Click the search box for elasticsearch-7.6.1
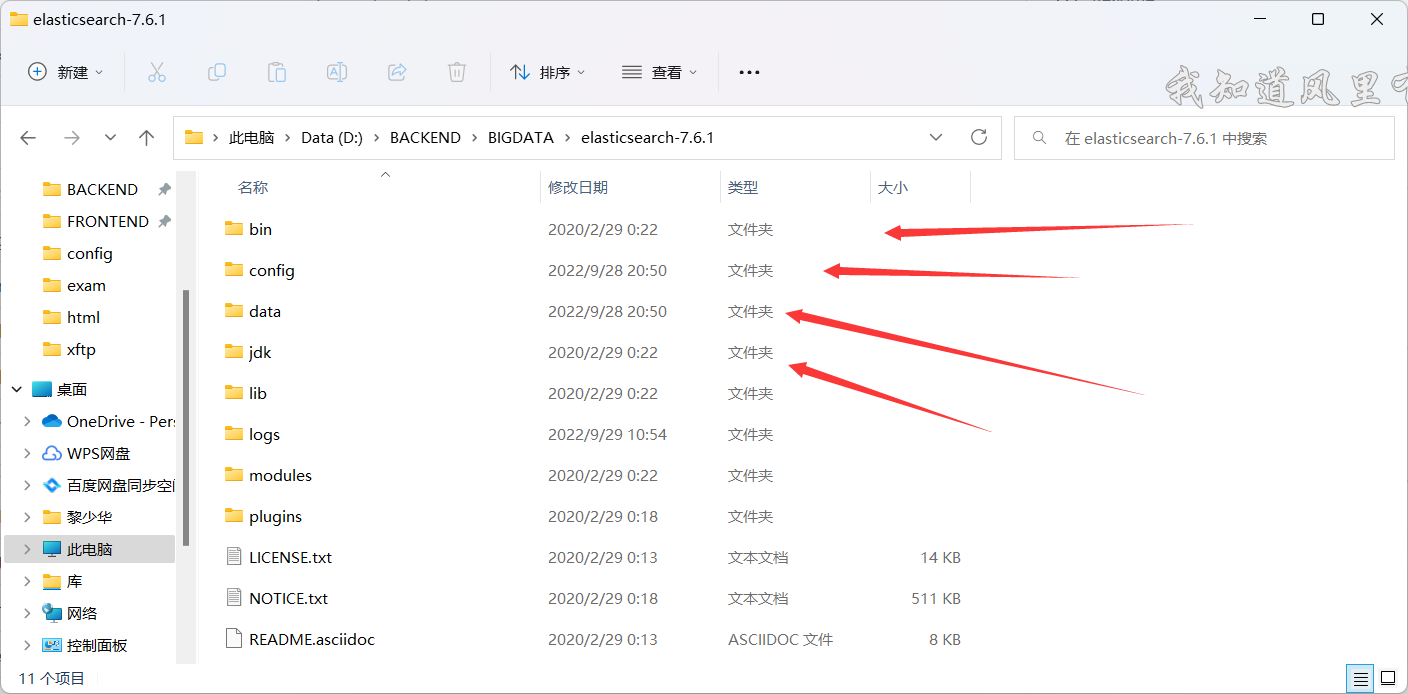This screenshot has height=694, width=1408. (x=1204, y=138)
